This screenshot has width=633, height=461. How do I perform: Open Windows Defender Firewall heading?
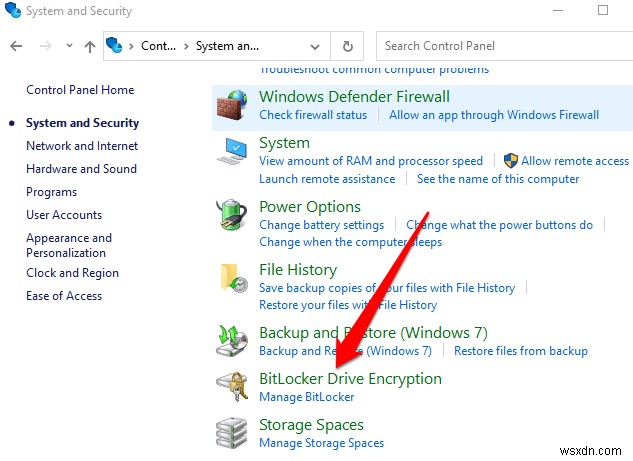tap(354, 96)
